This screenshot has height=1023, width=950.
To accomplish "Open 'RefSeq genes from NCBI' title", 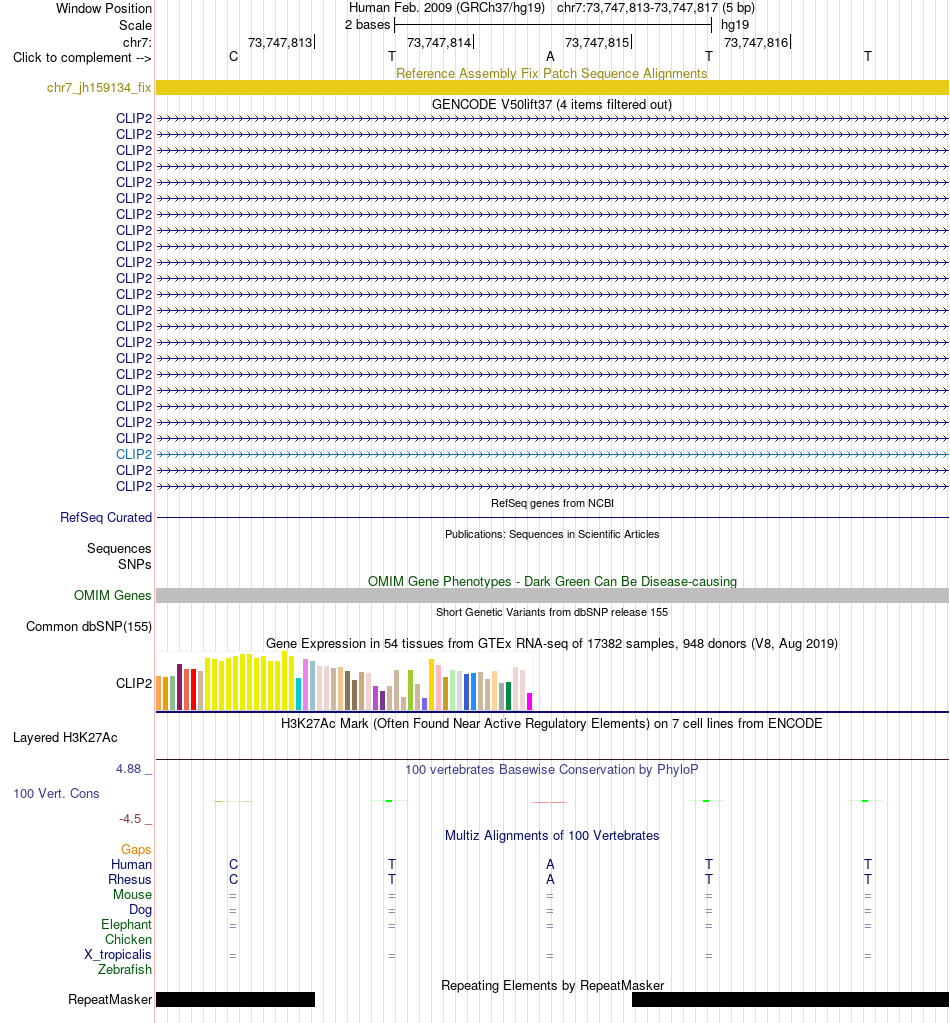I will coord(552,503).
